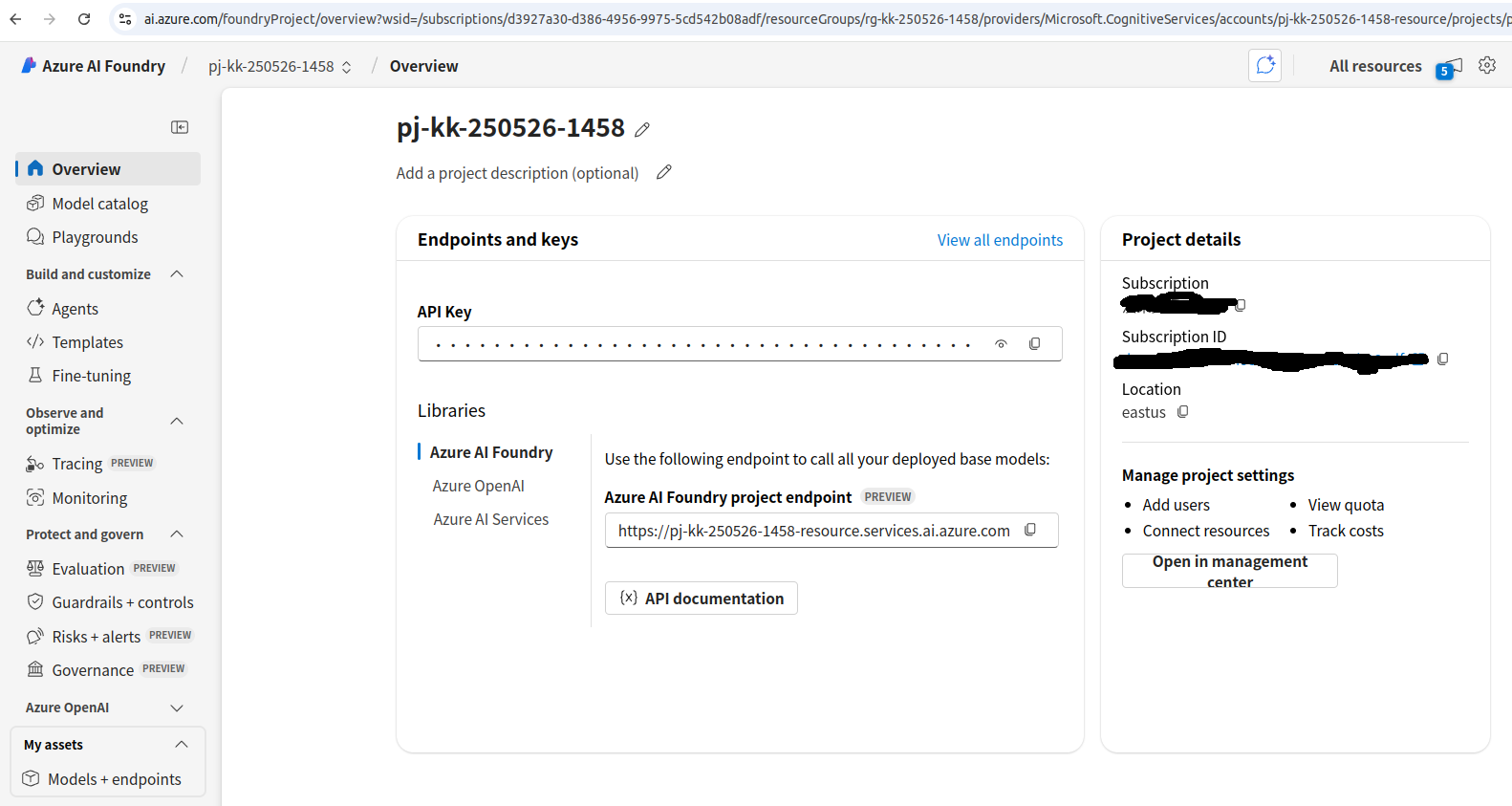The height and width of the screenshot is (806, 1512).
Task: Expand the Azure OpenAI section
Action: 176,708
